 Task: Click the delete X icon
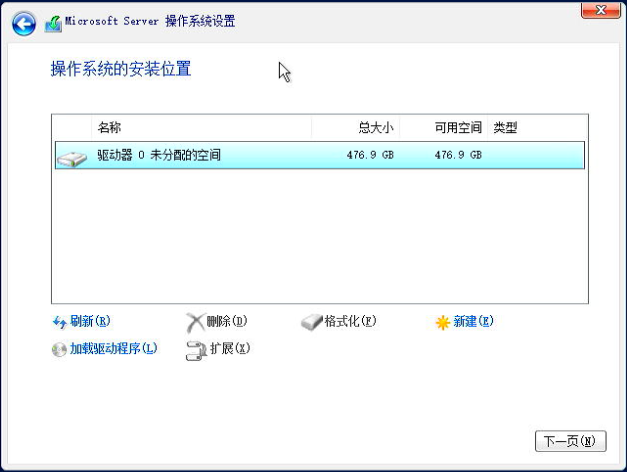click(195, 322)
